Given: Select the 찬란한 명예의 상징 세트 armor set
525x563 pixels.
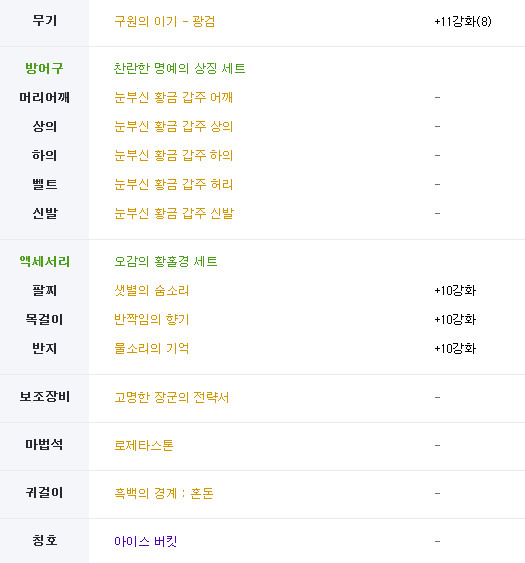Looking at the screenshot, I should point(180,68).
